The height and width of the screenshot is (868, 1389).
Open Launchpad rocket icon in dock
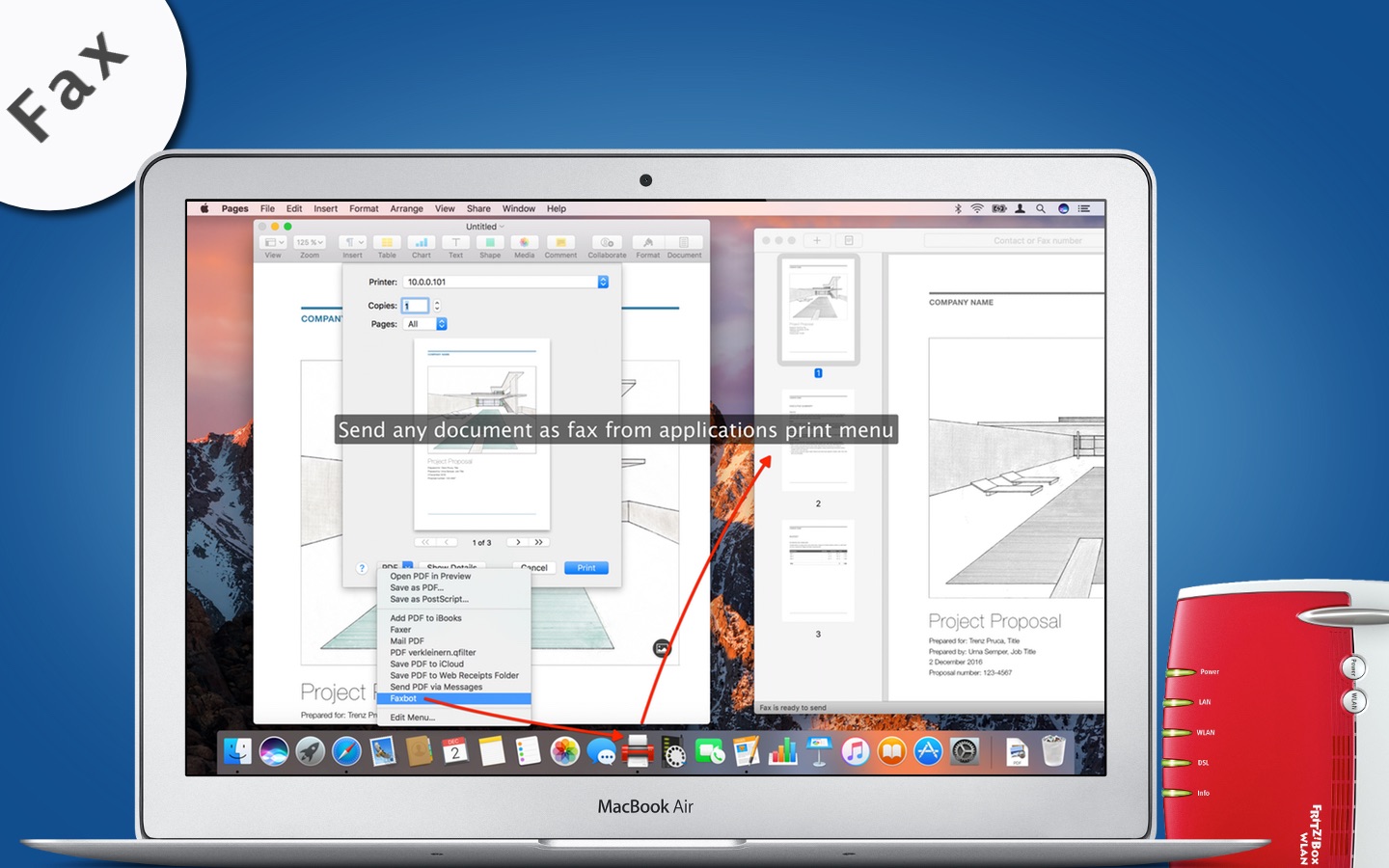311,751
